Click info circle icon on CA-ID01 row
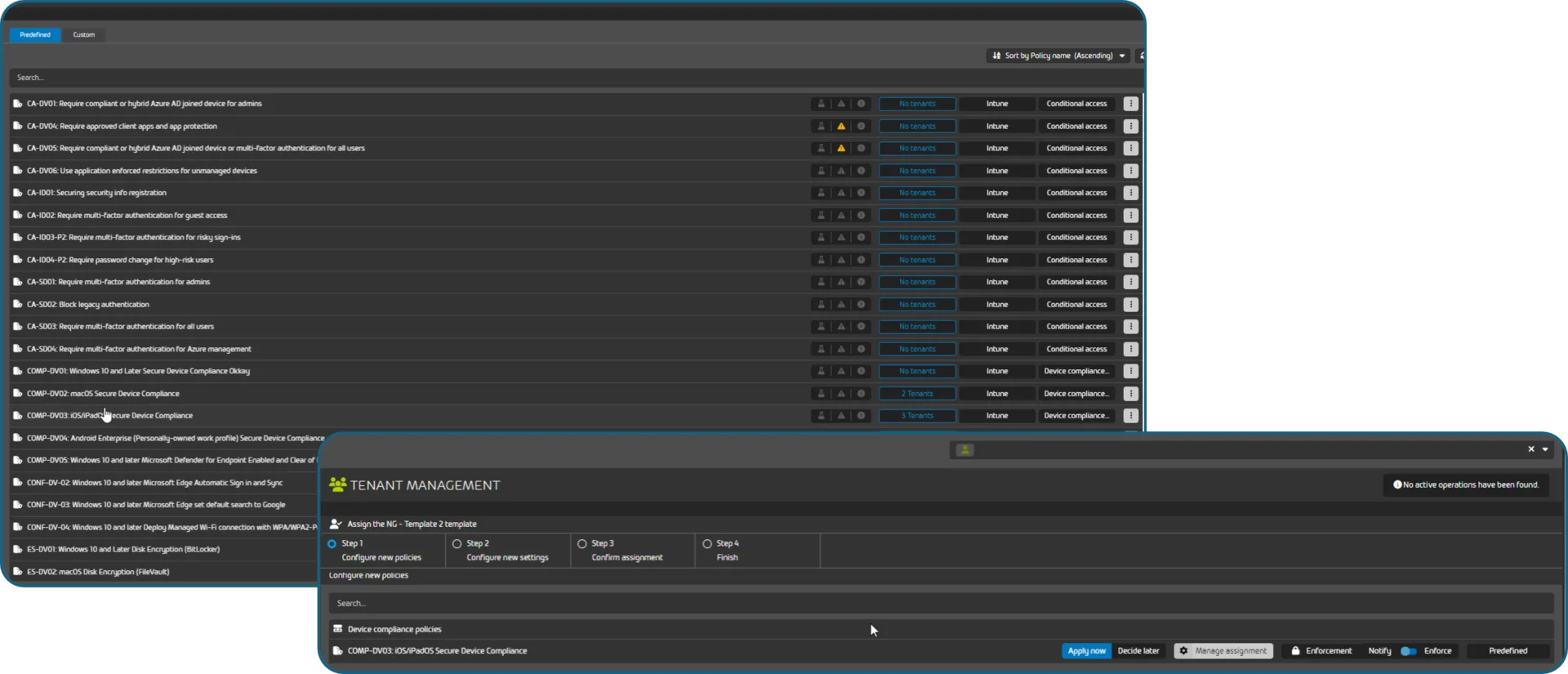This screenshot has width=1568, height=674. [x=861, y=193]
